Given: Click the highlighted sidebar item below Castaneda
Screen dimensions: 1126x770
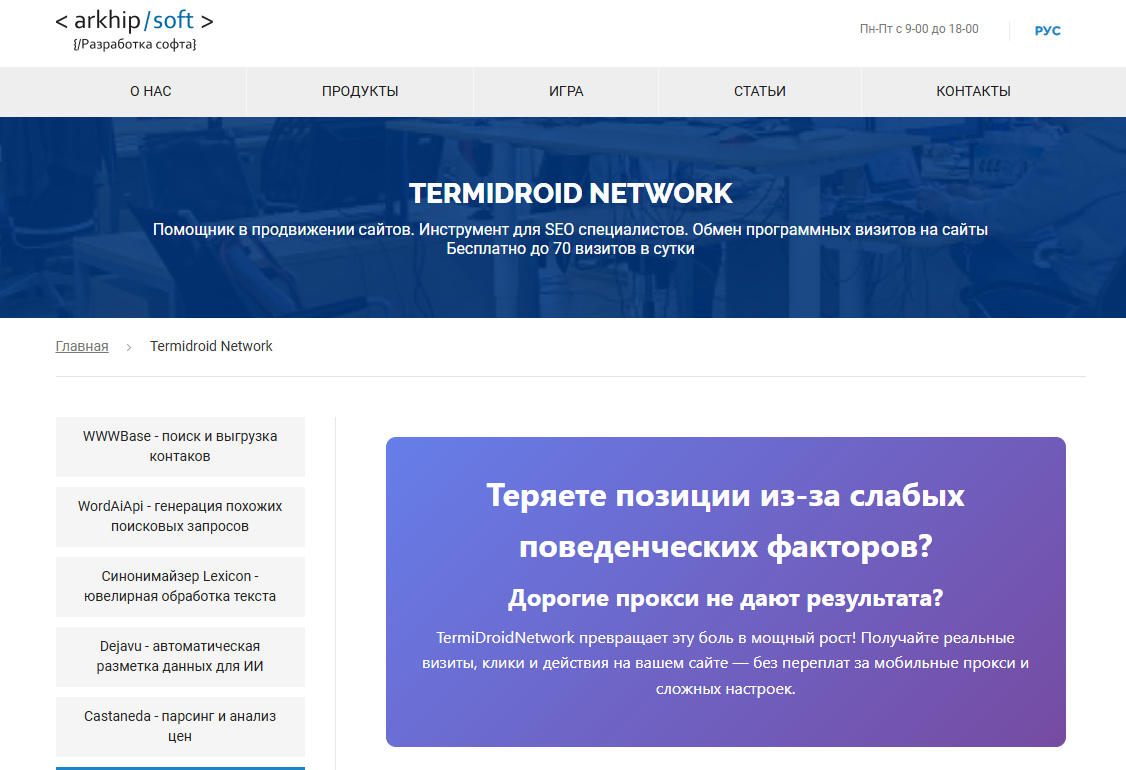Looking at the screenshot, I should 180,768.
